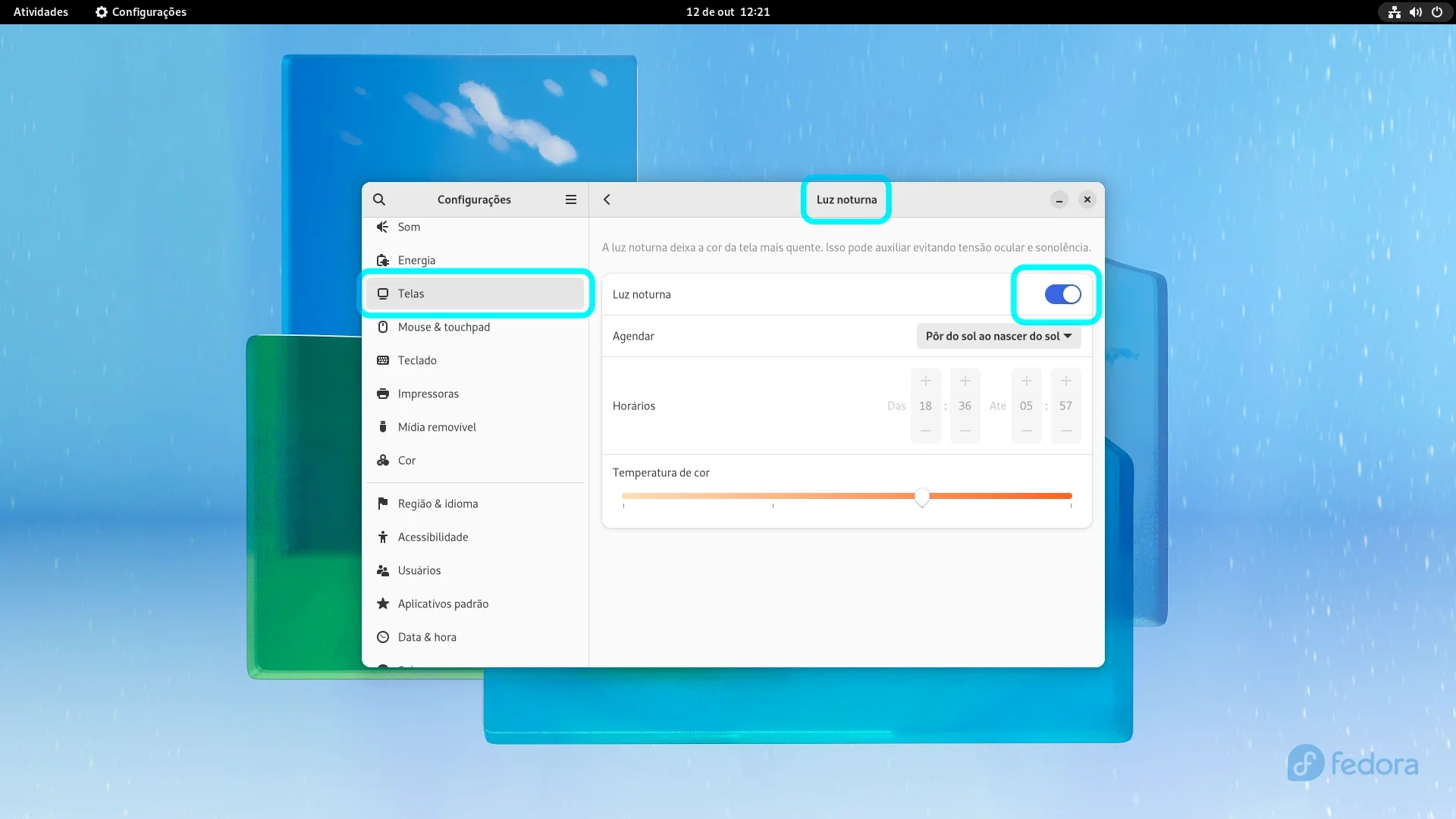This screenshot has height=819, width=1456.
Task: Decrease the Até hour value 05
Action: (x=1026, y=431)
